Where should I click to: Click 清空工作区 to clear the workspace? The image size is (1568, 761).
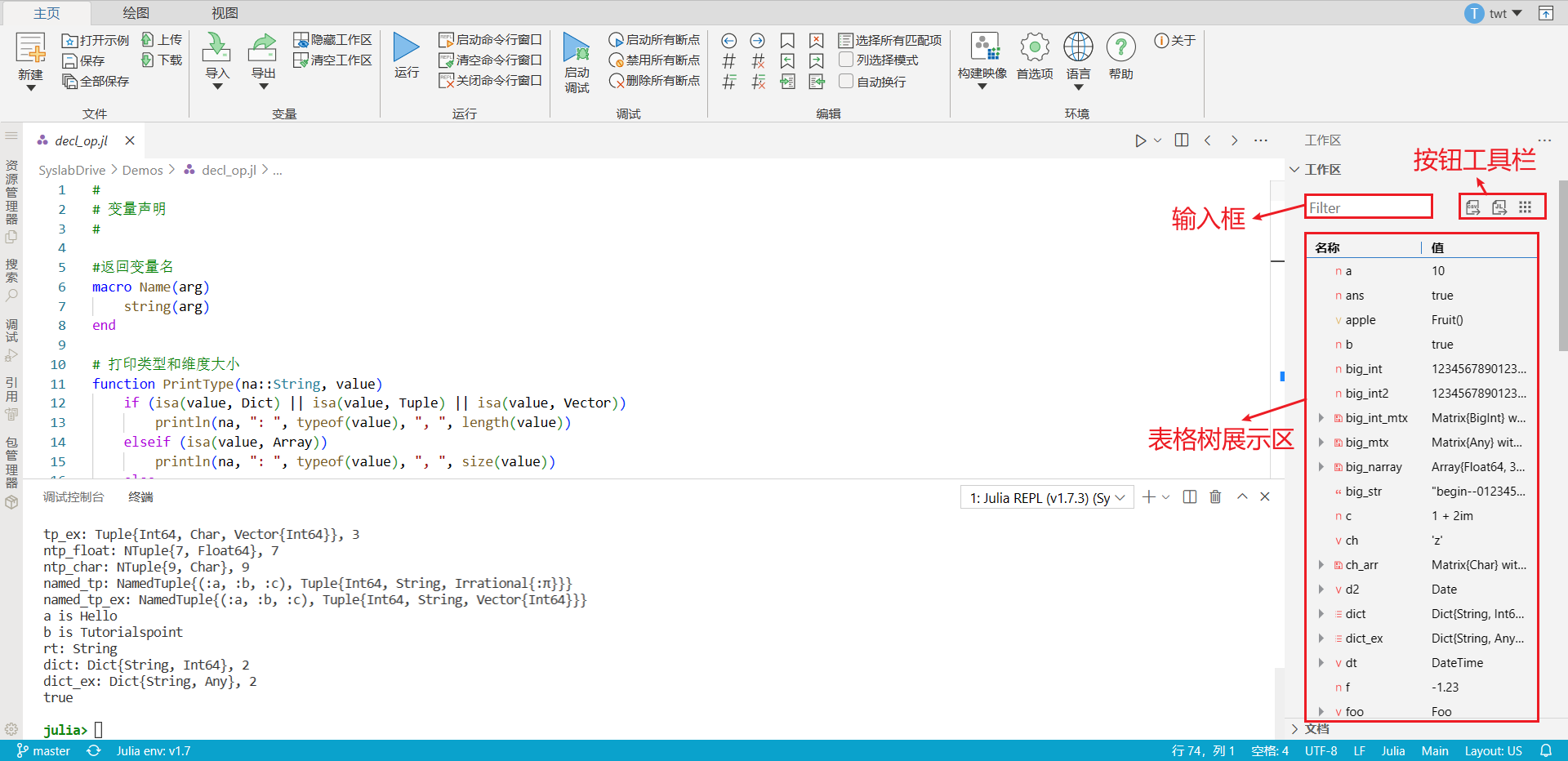(333, 60)
